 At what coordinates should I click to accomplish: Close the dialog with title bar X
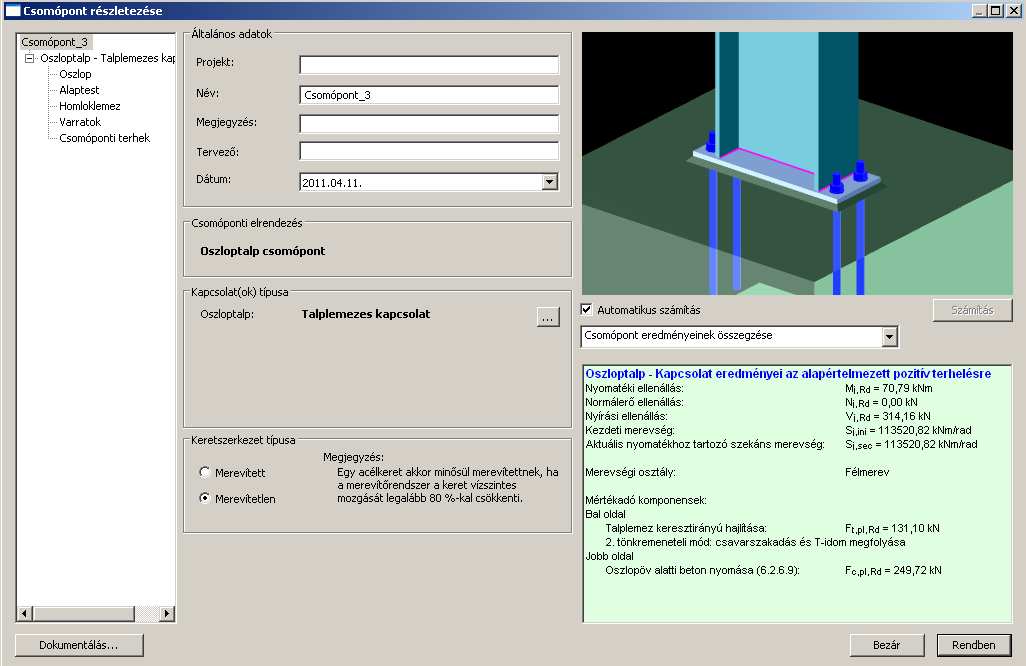(1013, 10)
